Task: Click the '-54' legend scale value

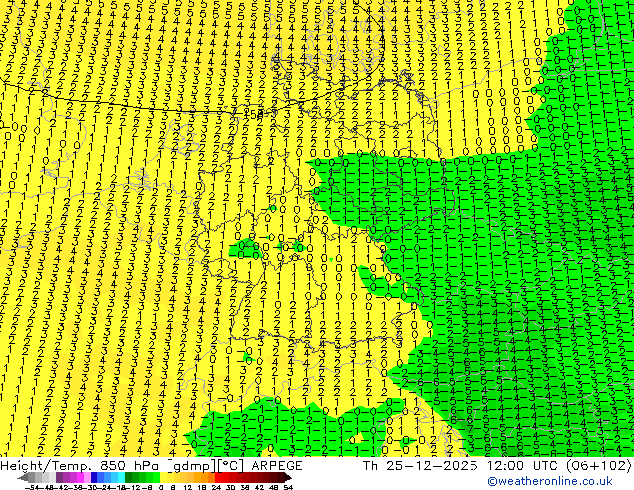Action: (x=32, y=487)
